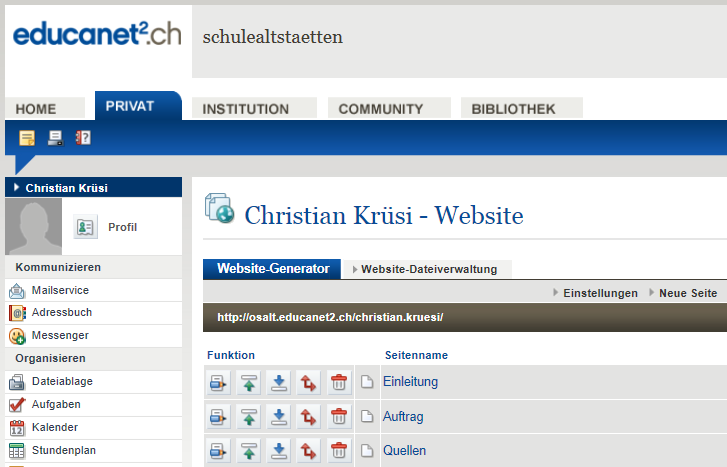
Task: Delete the Quellen page via trash icon
Action: (x=339, y=450)
